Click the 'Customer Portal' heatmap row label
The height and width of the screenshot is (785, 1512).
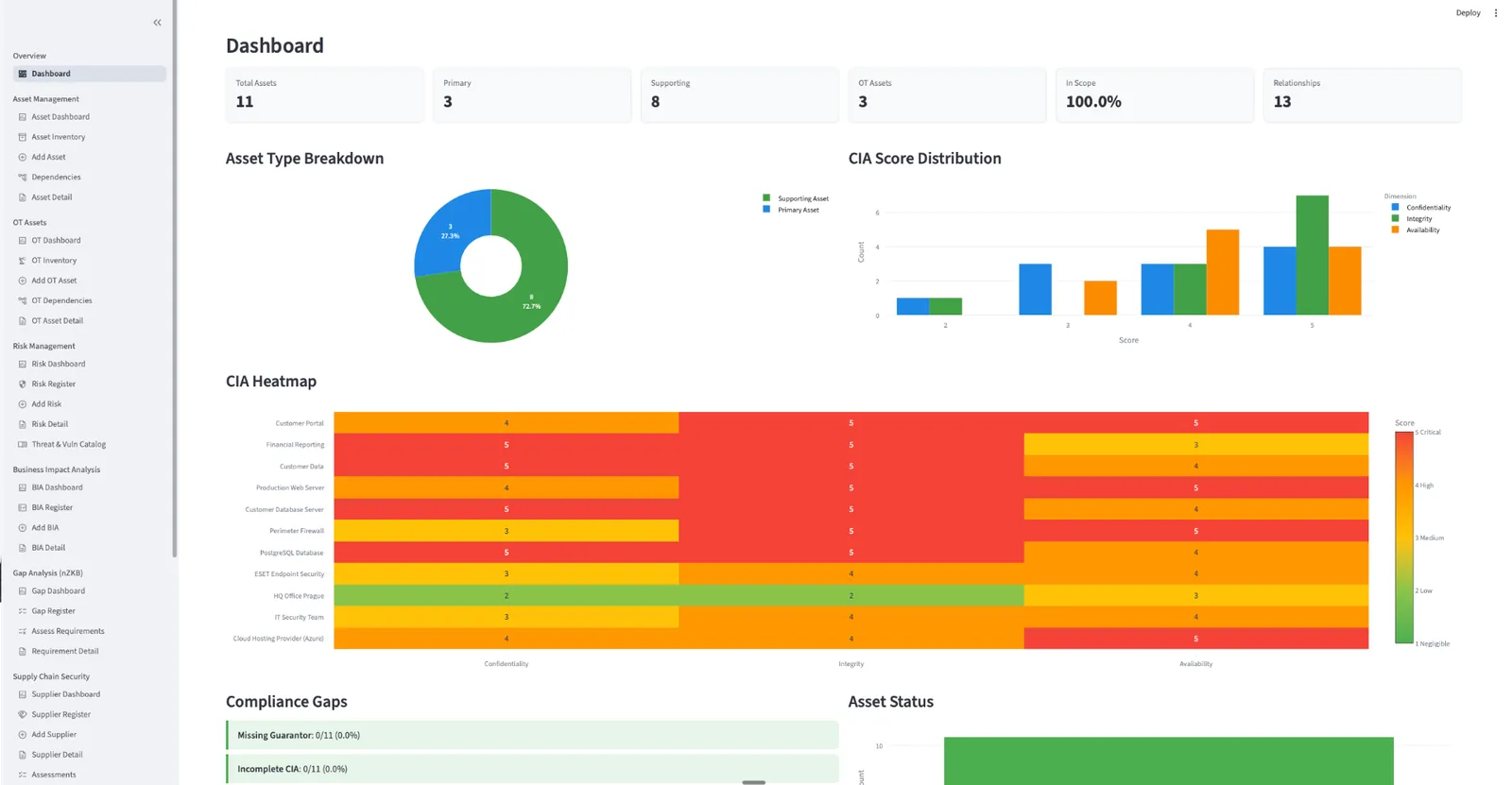point(300,423)
